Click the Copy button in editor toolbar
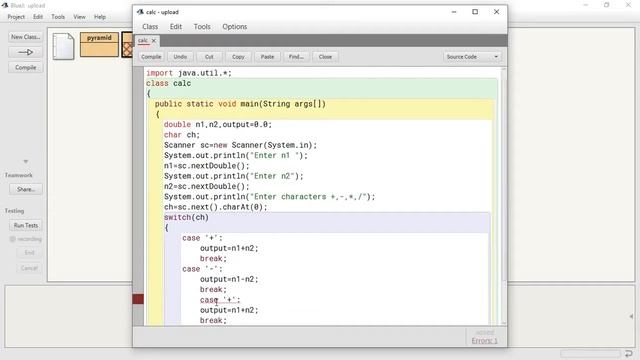 [x=238, y=57]
